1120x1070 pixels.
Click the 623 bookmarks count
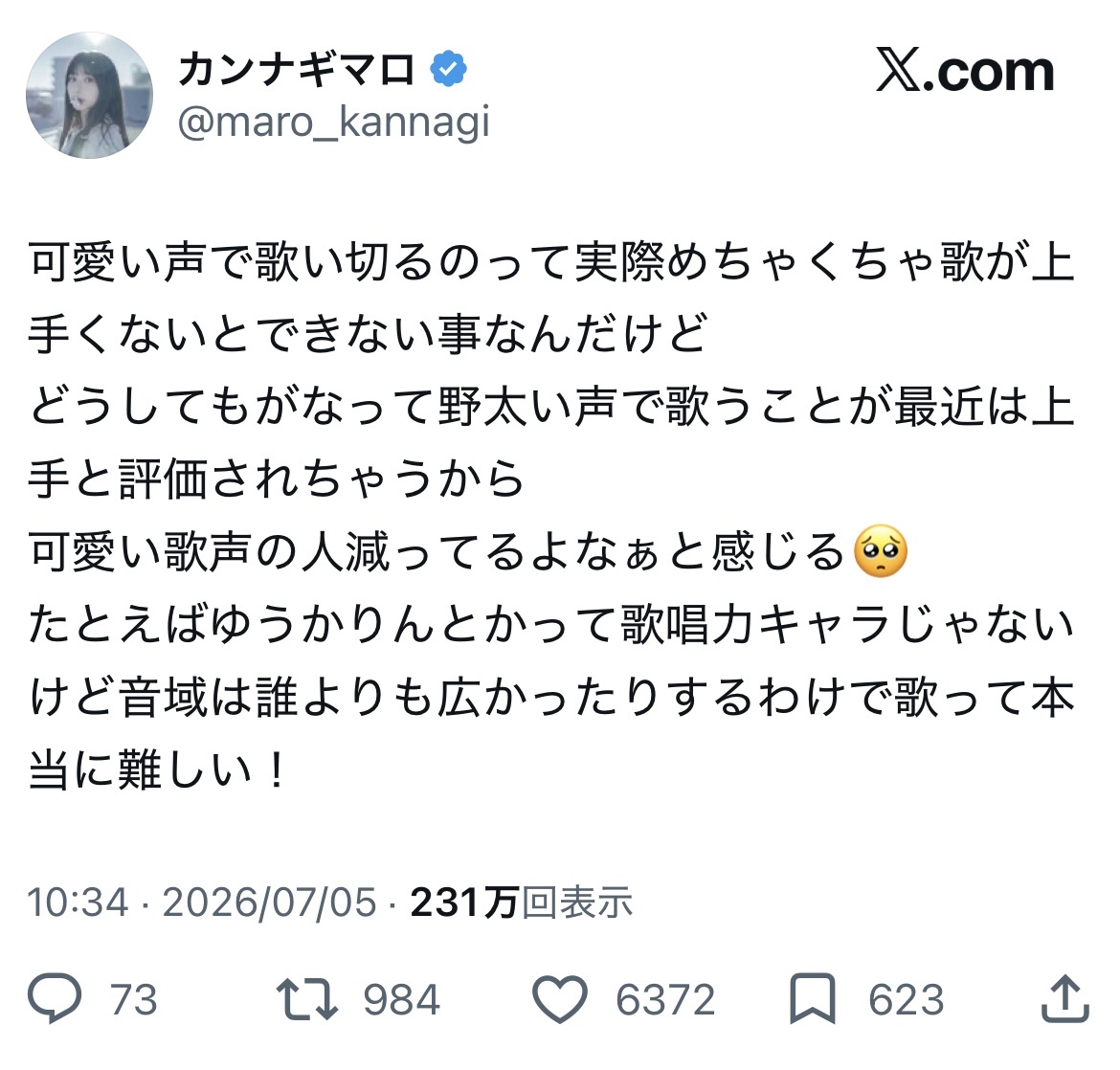coord(907,999)
